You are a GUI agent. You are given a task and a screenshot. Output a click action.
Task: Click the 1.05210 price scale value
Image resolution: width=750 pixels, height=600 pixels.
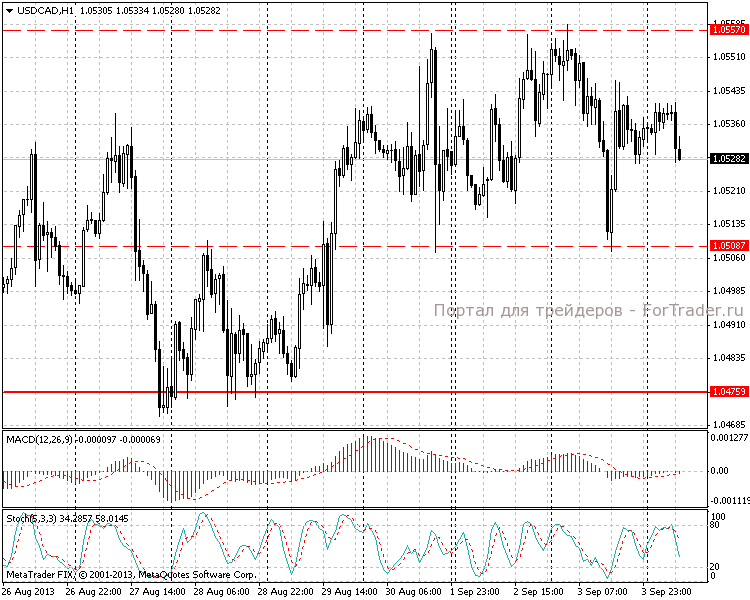tap(729, 191)
